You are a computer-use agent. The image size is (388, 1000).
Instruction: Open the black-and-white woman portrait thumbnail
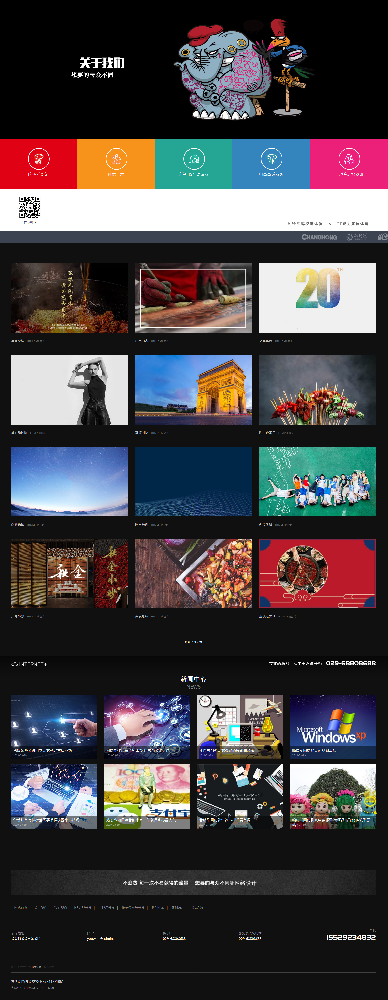pyautogui.click(x=70, y=390)
